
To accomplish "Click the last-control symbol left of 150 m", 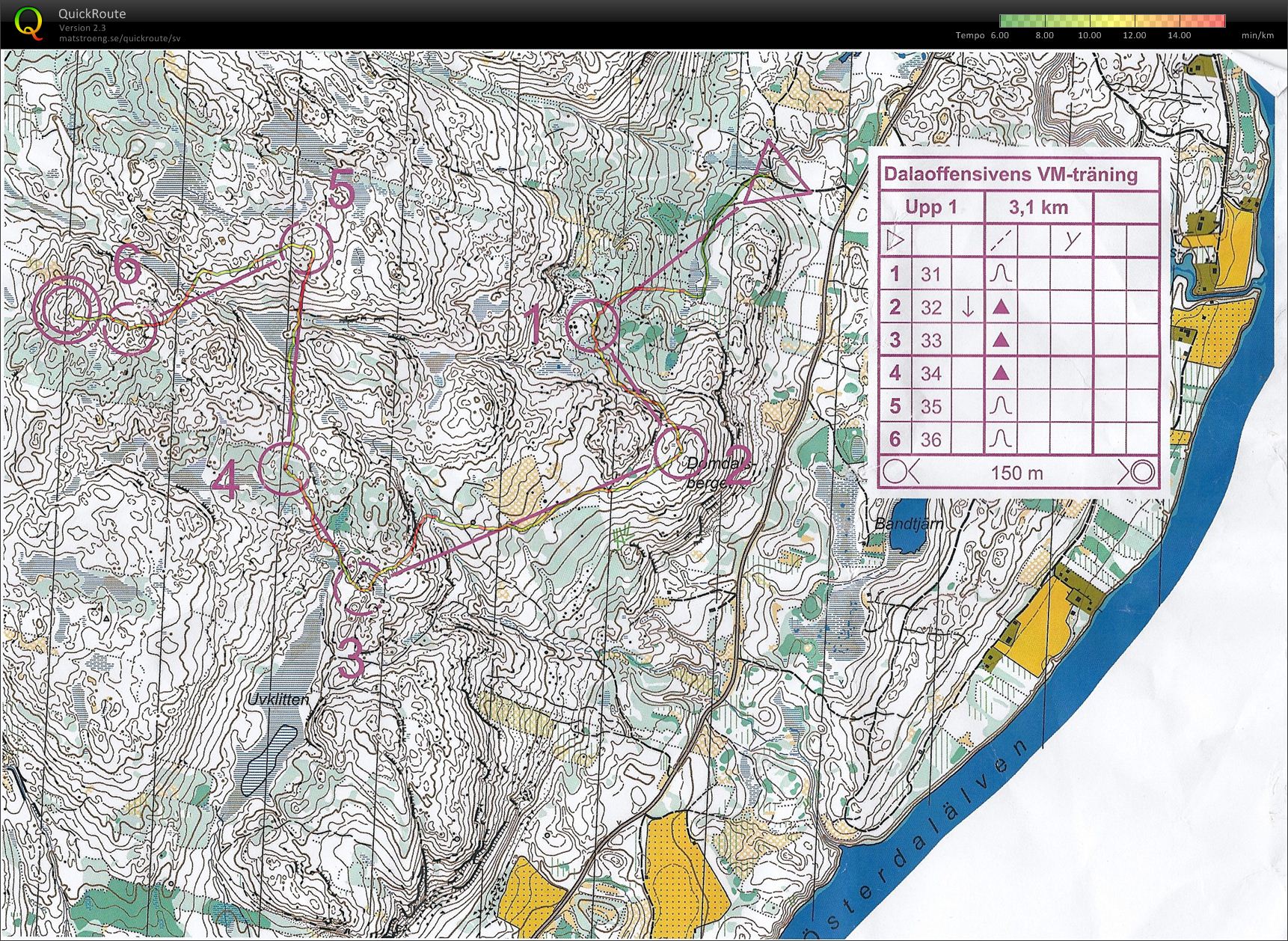I will 901,472.
